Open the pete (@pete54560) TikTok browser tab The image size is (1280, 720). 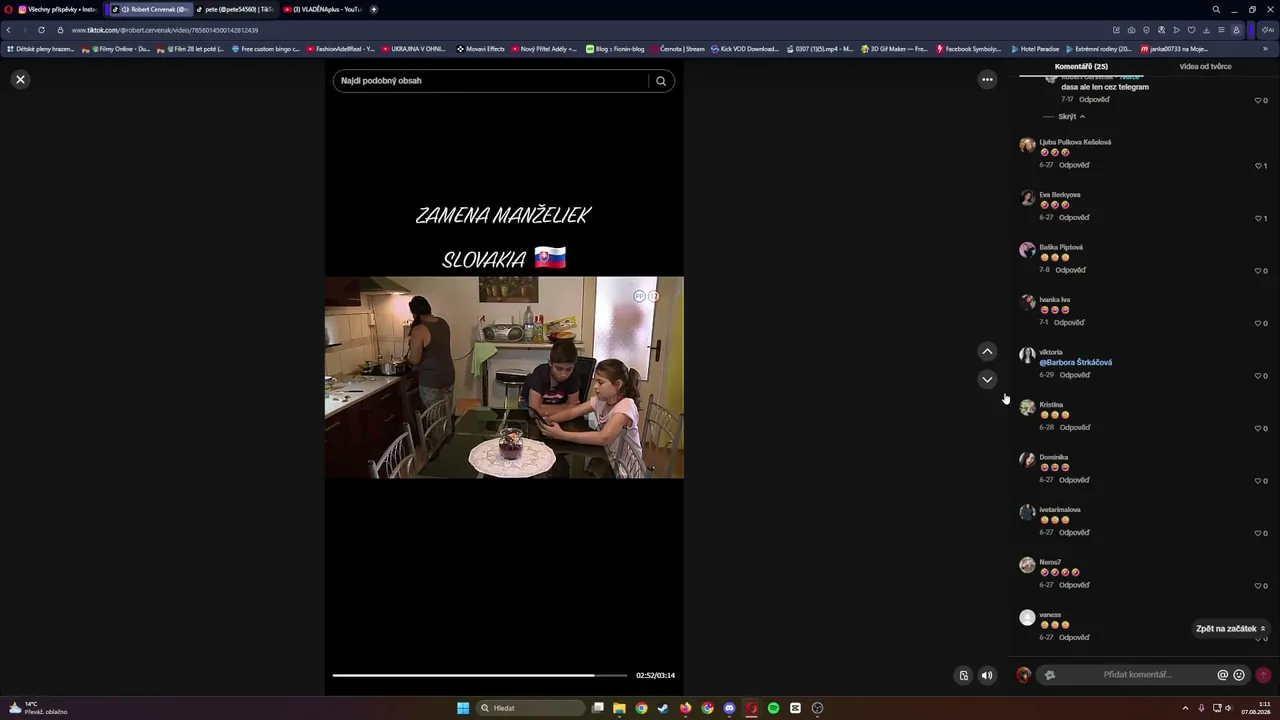[x=233, y=9]
